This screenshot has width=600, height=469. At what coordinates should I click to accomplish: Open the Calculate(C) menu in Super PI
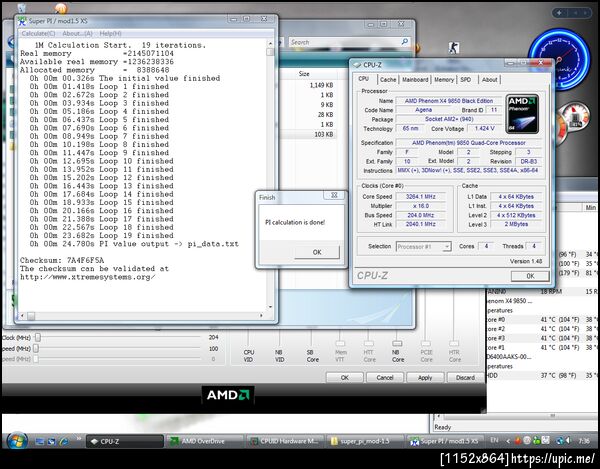[38, 34]
